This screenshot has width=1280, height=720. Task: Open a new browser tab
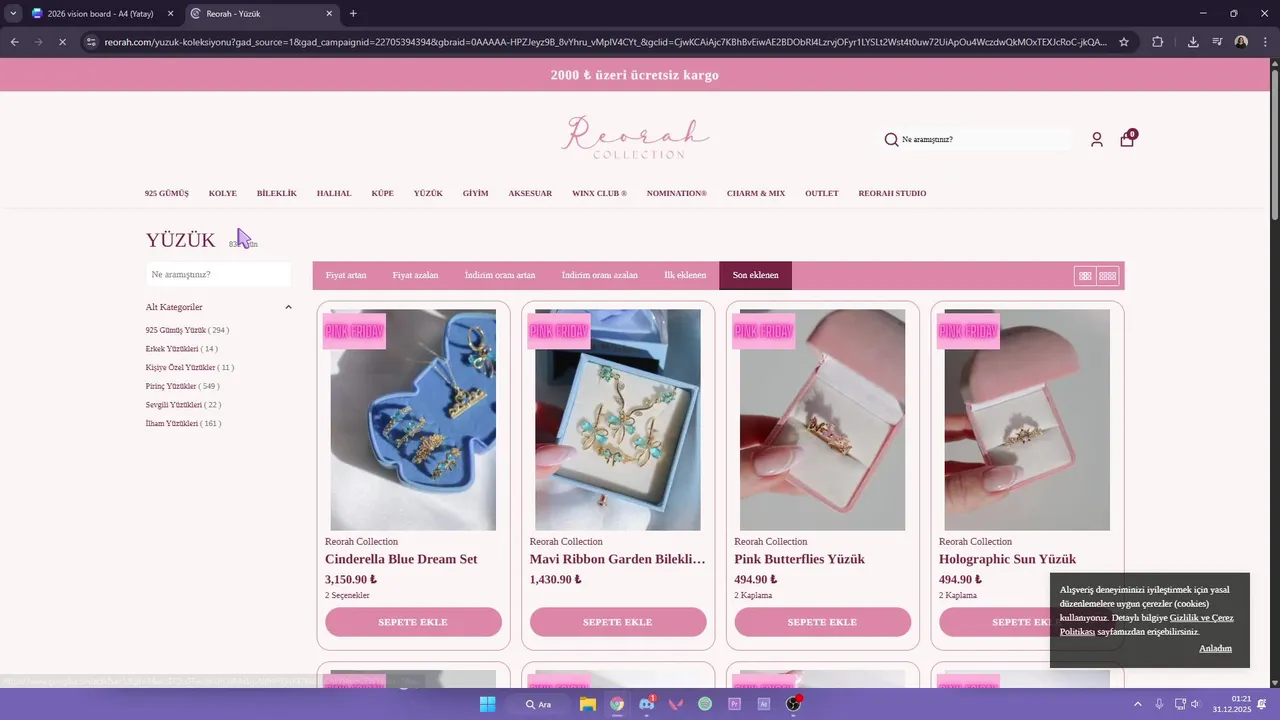click(x=353, y=14)
